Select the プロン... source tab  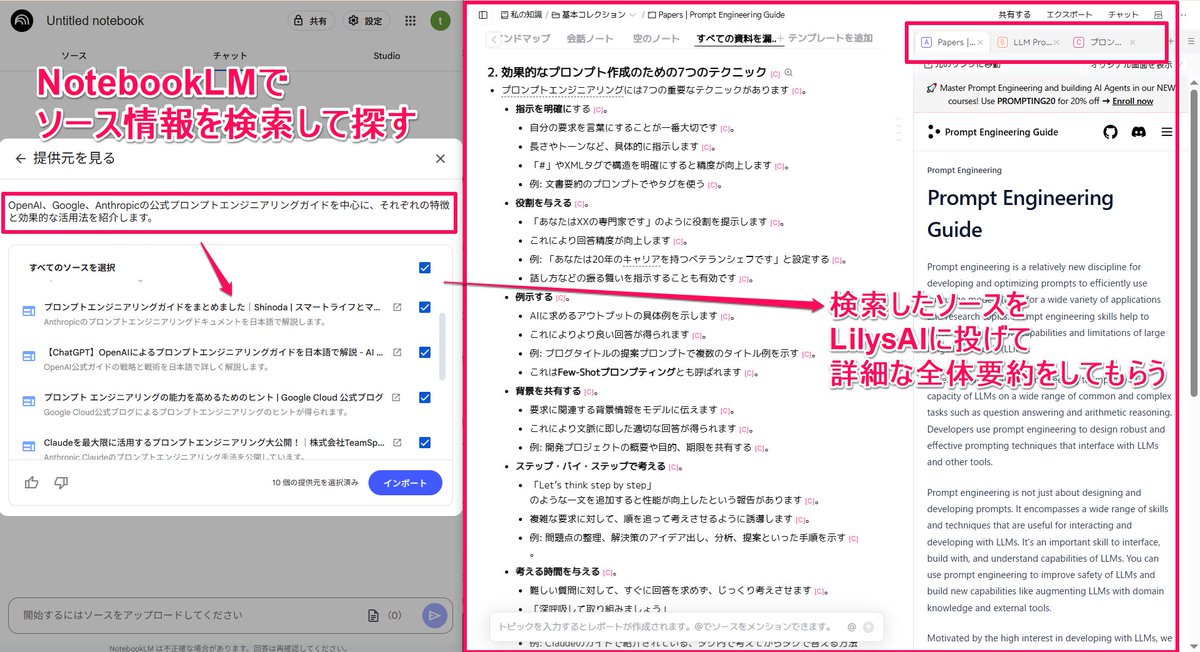(x=1103, y=42)
